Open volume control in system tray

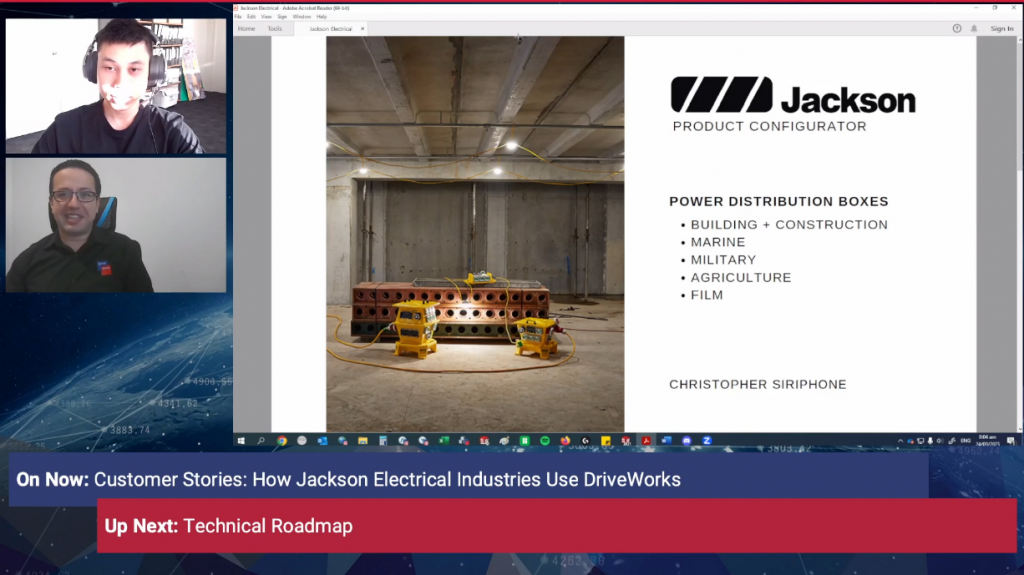(940, 441)
